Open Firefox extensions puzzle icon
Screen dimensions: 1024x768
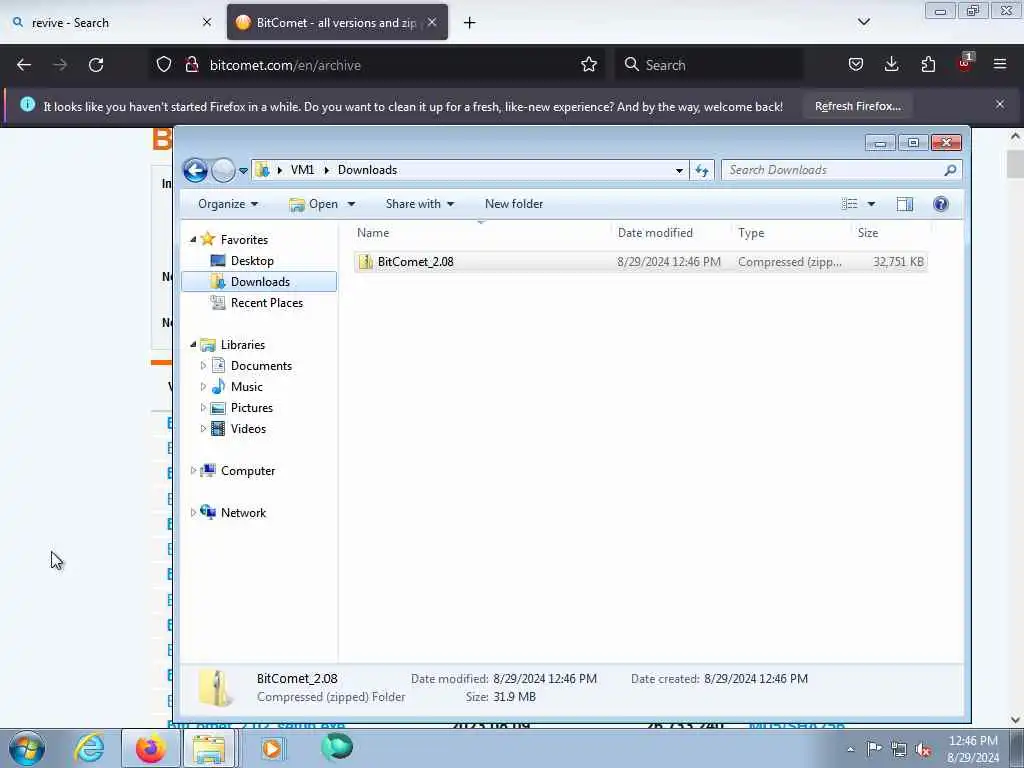click(928, 65)
